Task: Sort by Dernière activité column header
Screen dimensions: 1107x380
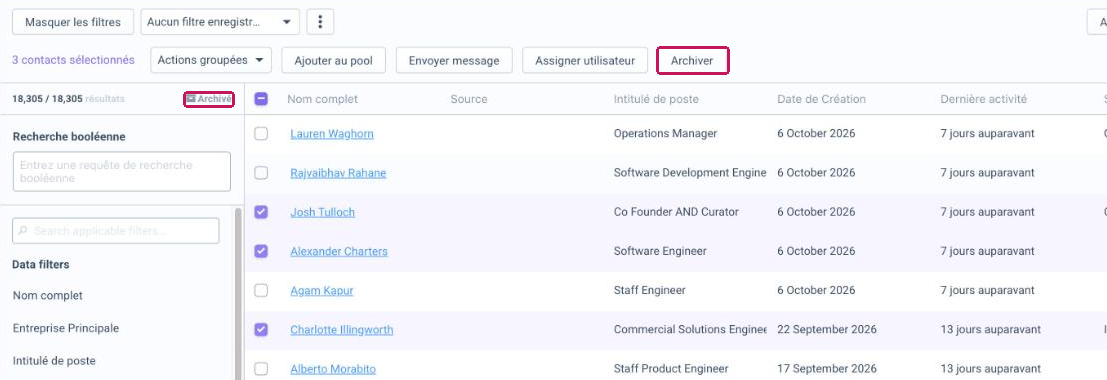Action: tap(983, 100)
